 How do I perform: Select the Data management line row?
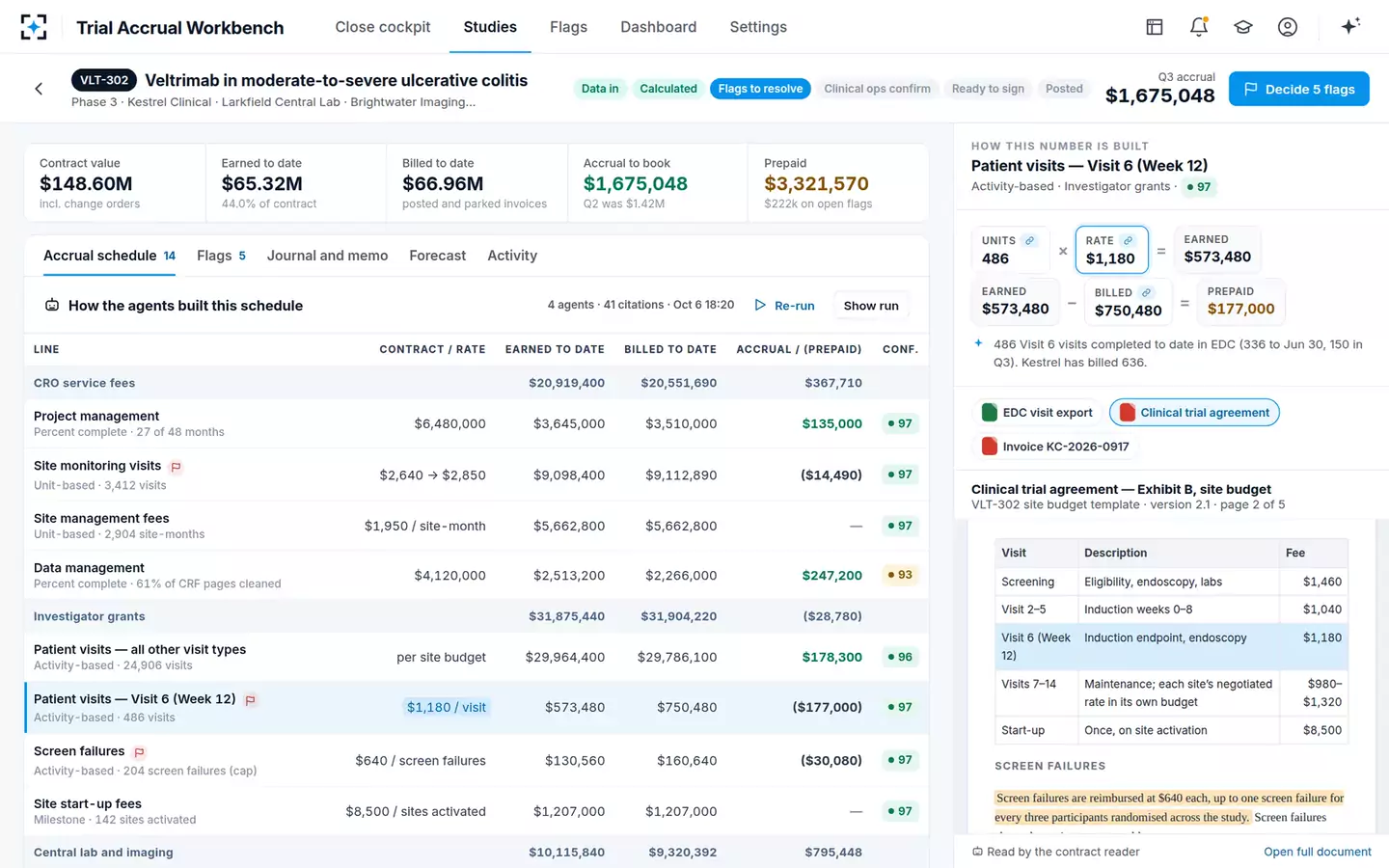tap(477, 575)
